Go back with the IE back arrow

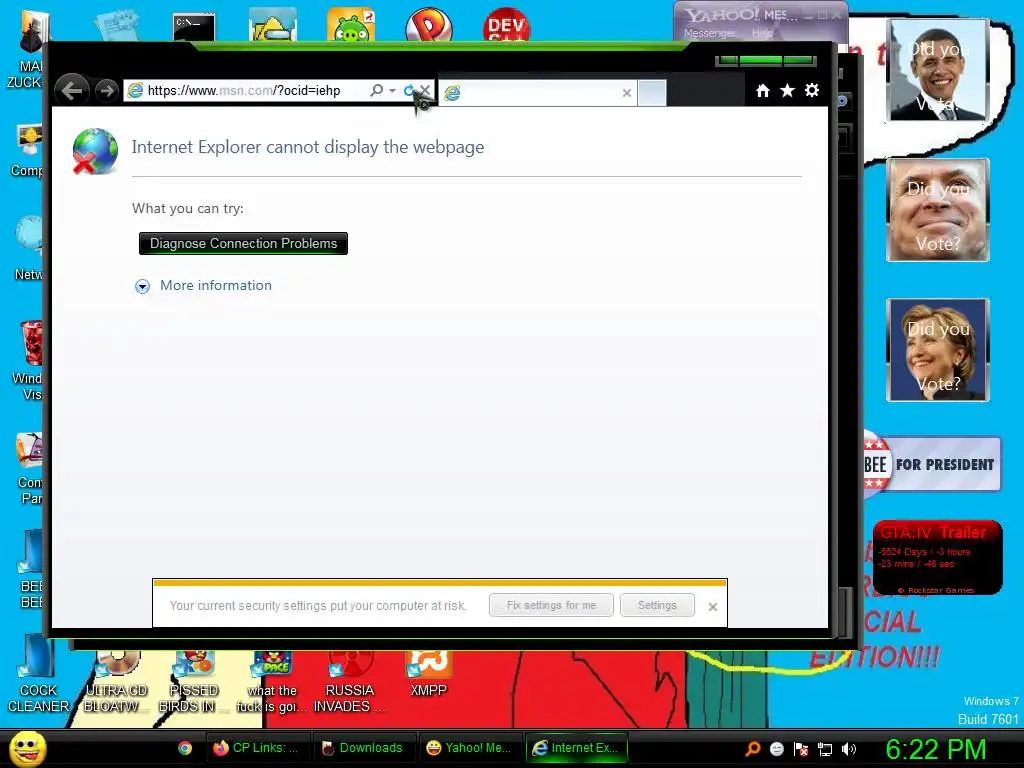72,90
